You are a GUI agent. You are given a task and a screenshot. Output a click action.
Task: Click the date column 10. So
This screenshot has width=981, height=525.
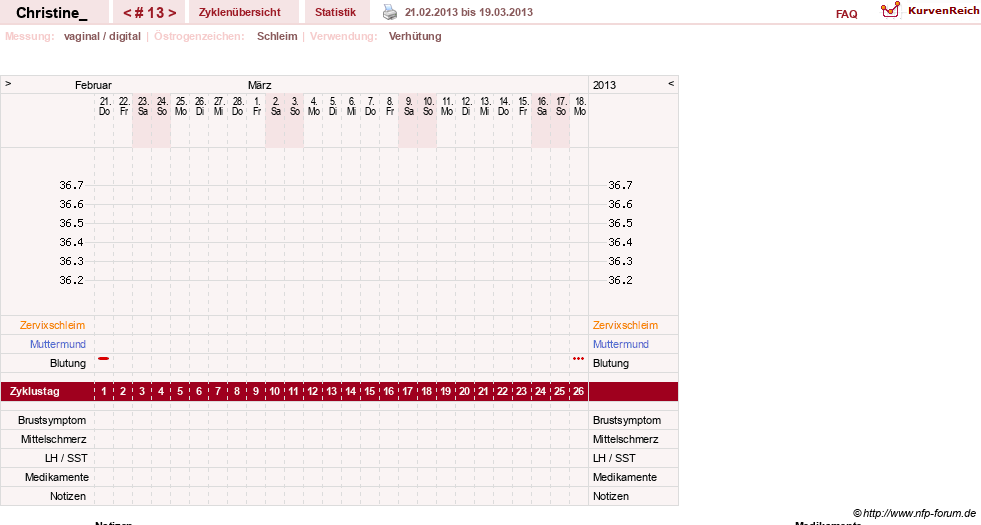tap(428, 106)
